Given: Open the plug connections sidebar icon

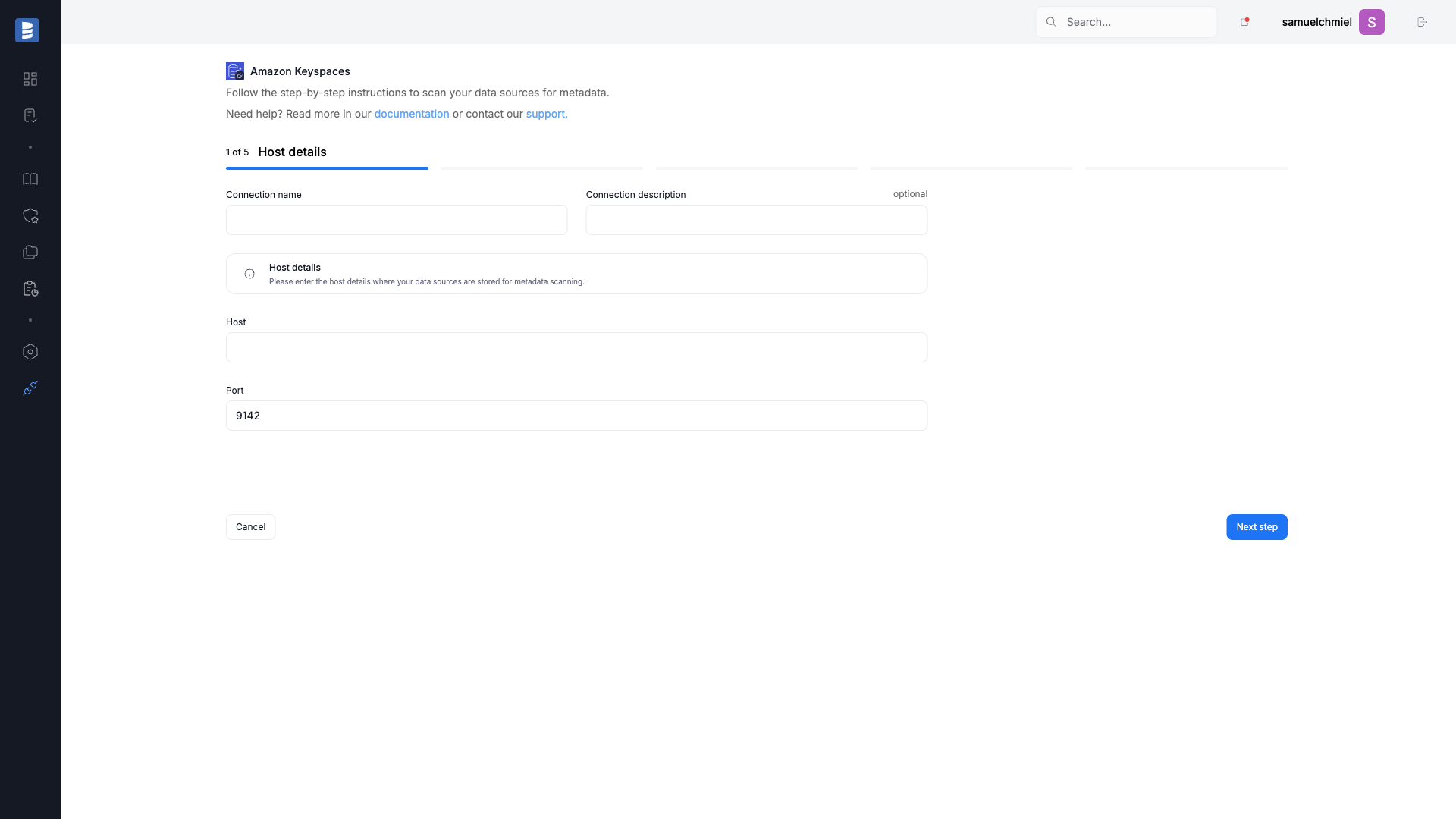Looking at the screenshot, I should tap(30, 388).
